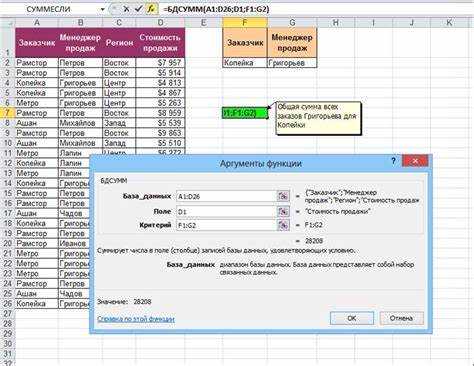Click the comment note about Григорьева orders
The height and width of the screenshot is (366, 474).
click(318, 118)
